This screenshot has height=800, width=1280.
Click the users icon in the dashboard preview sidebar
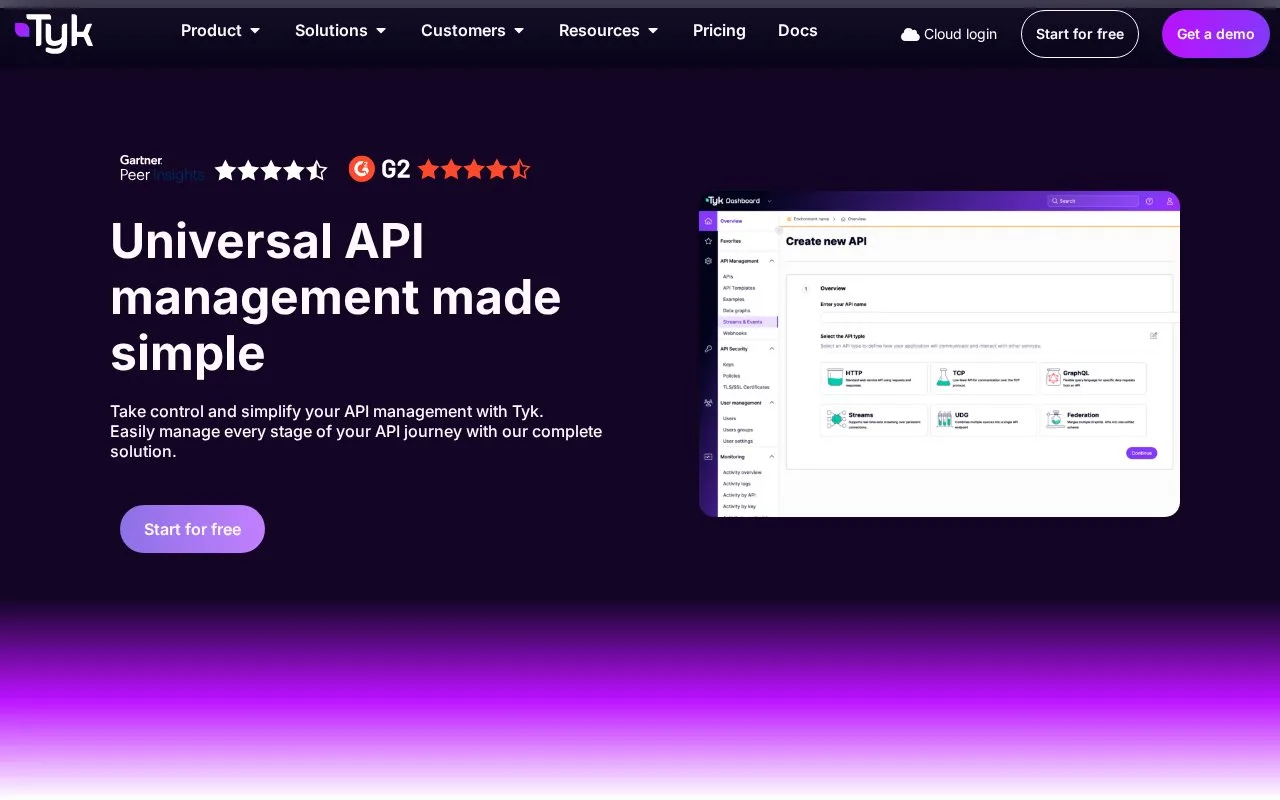click(708, 403)
